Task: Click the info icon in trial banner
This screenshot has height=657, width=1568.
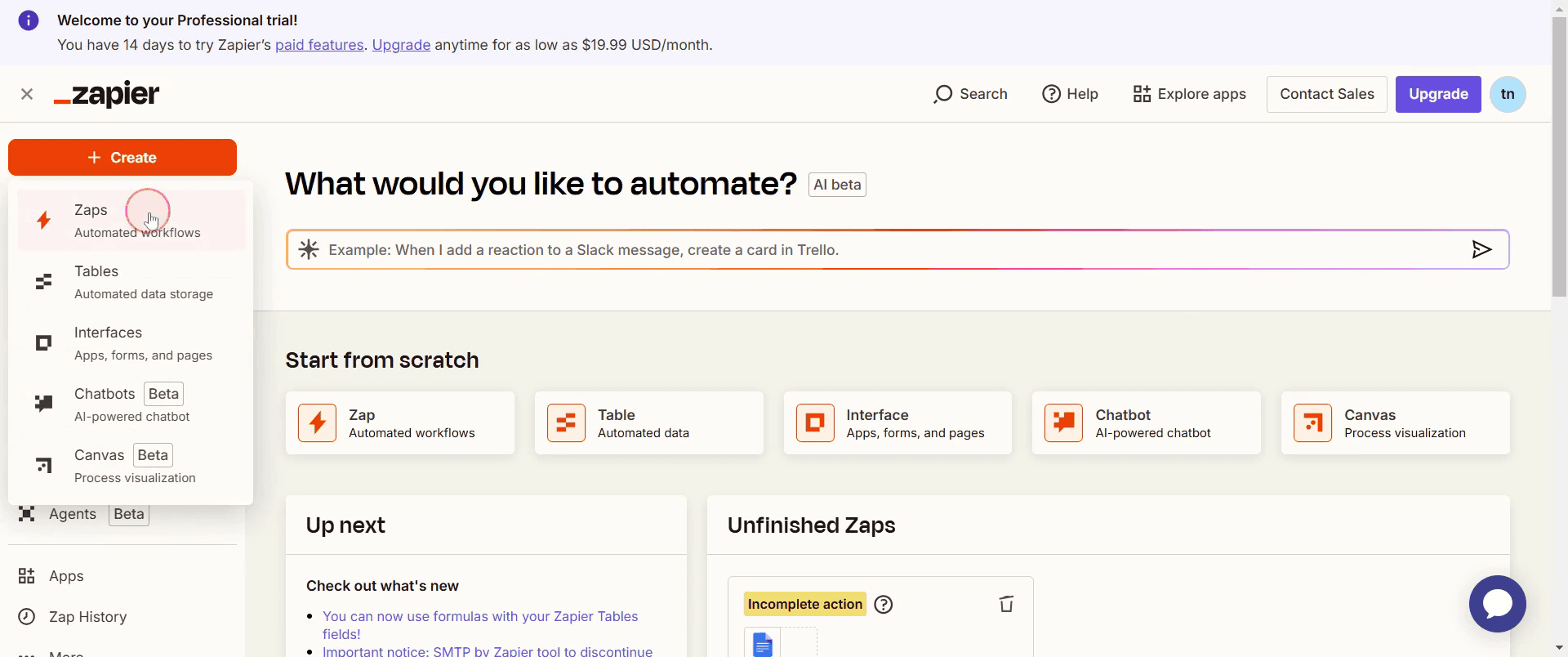Action: [x=29, y=20]
